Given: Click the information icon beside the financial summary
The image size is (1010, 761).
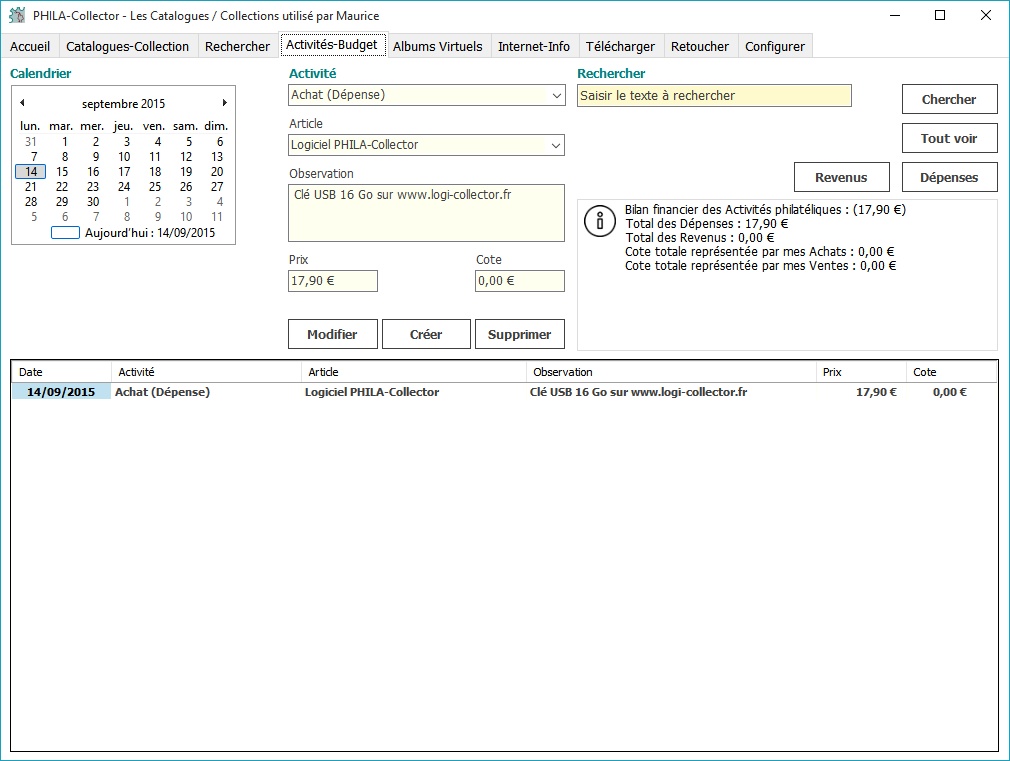Looking at the screenshot, I should 600,221.
